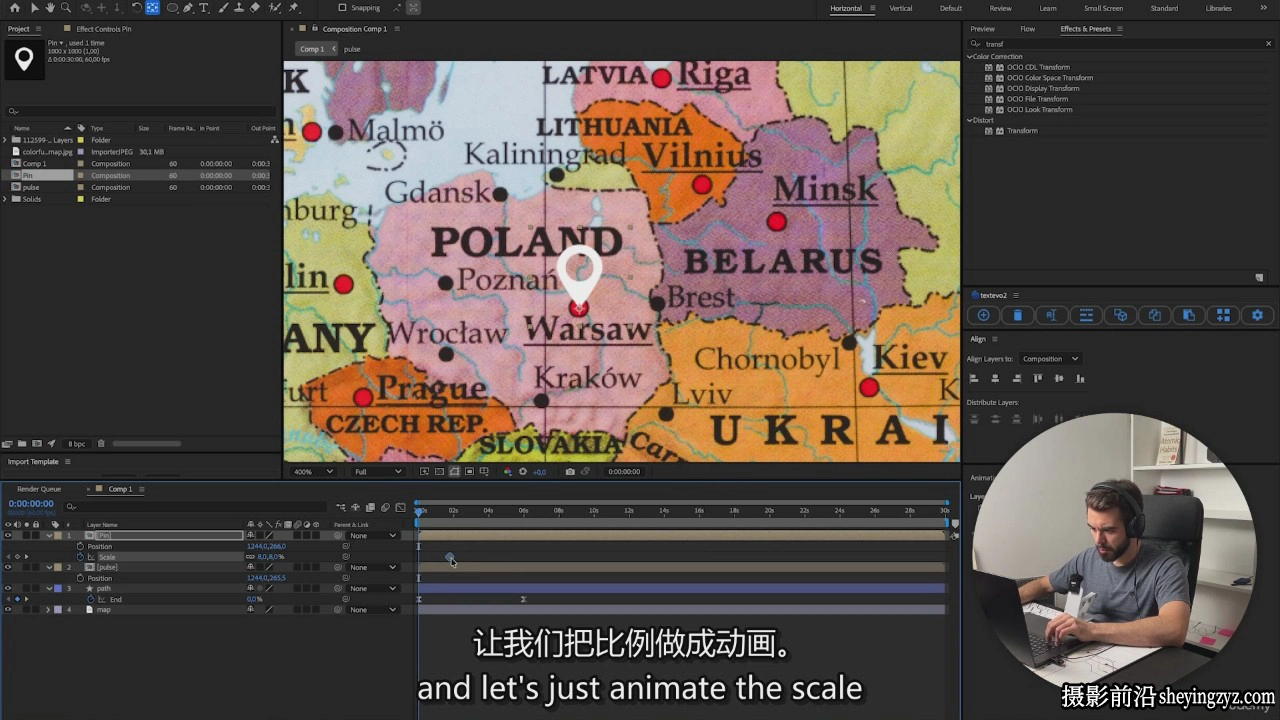Click path layer blue label color swatch
The image size is (1280, 720).
(58, 588)
